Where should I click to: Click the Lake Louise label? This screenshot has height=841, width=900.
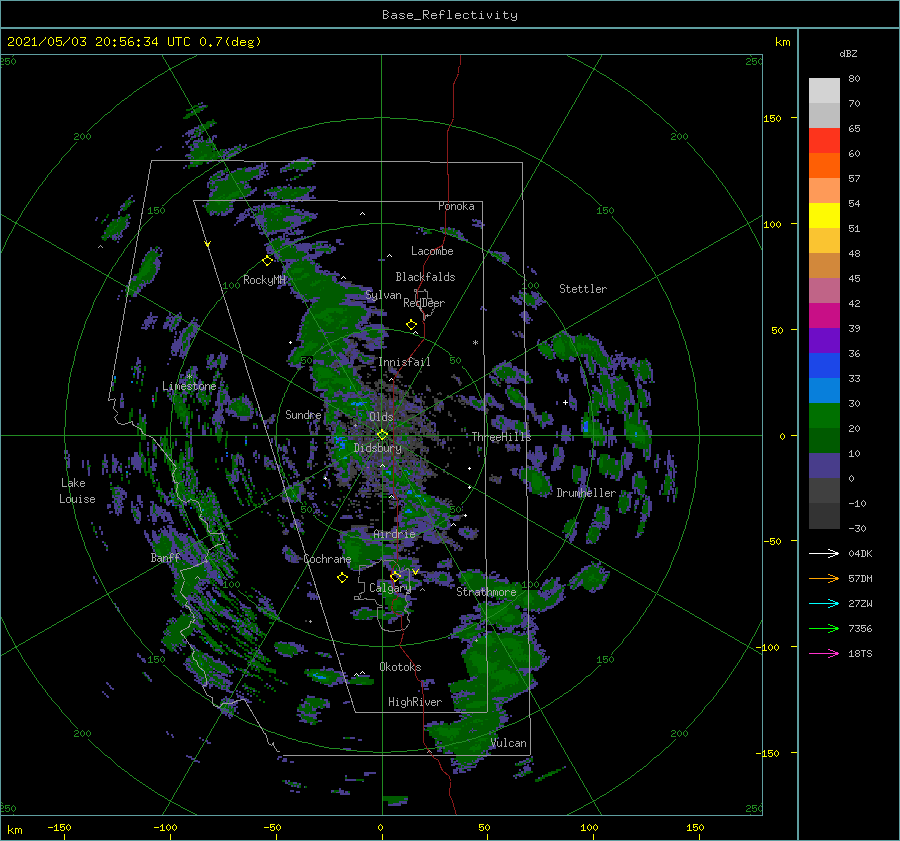77,491
